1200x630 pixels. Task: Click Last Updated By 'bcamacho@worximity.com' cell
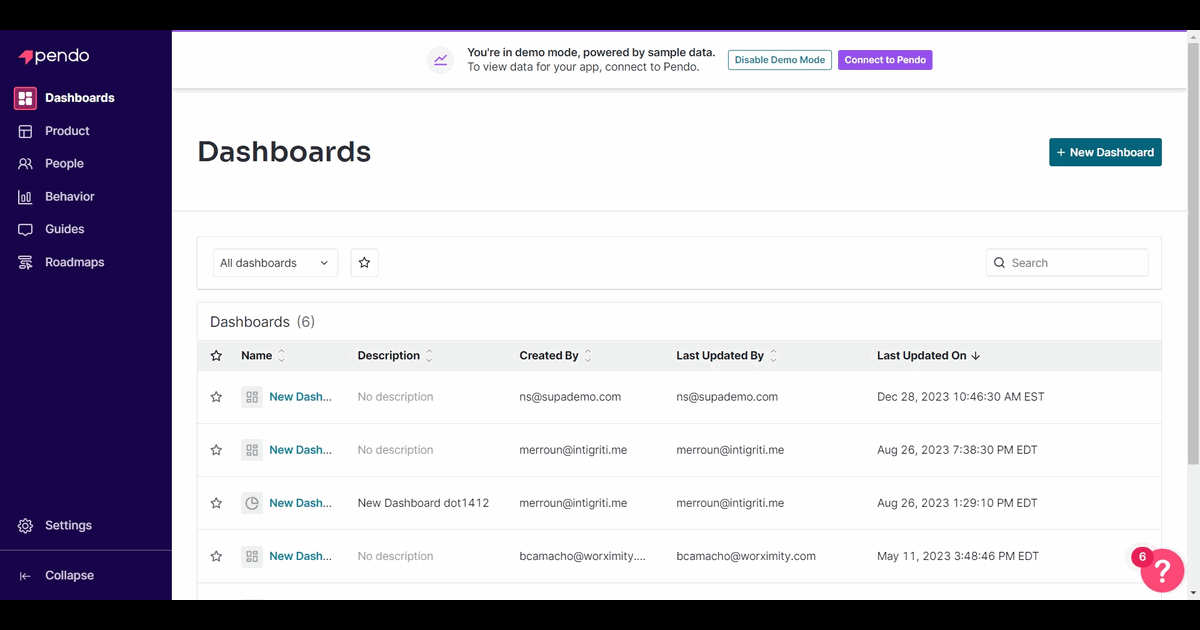pos(746,556)
